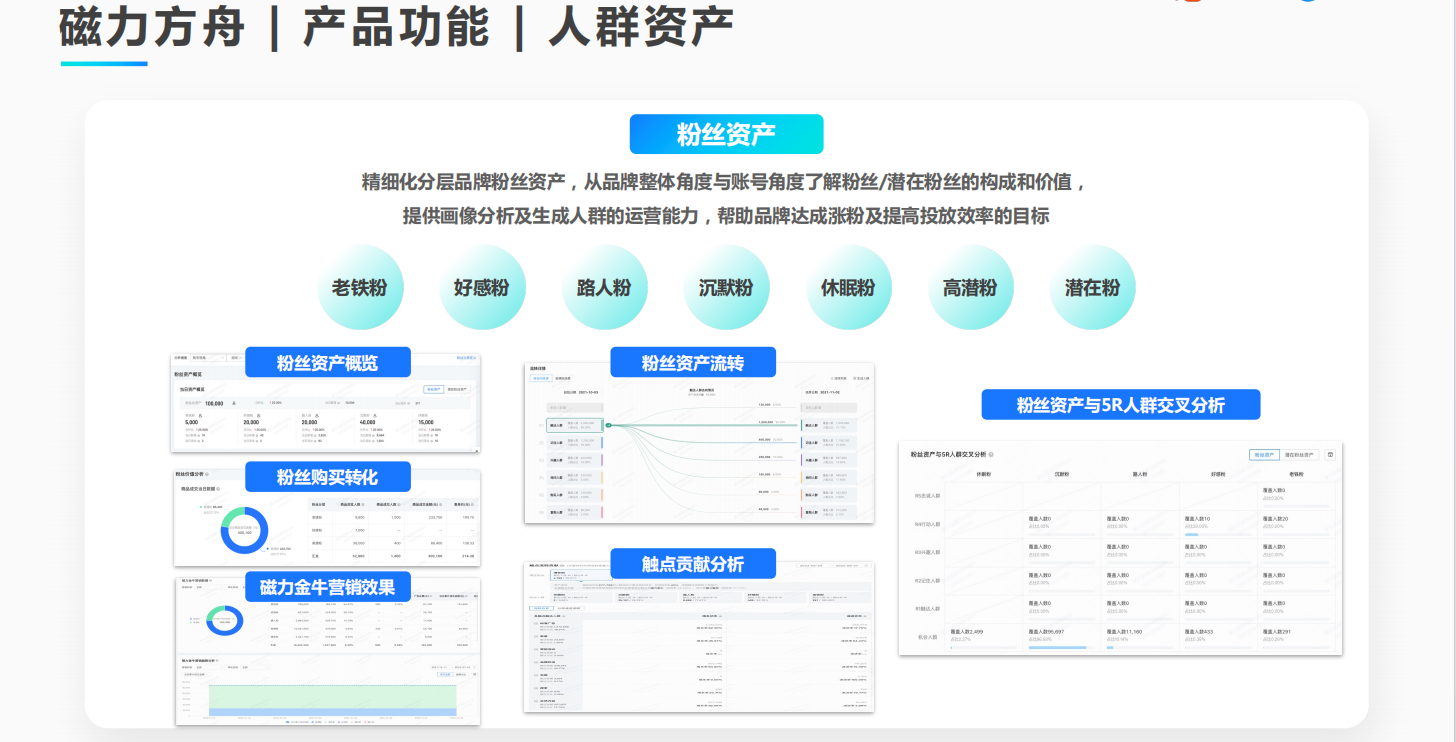Click the 好感粉 column header in table
Viewport: 1456px width, 742px height.
[x=1218, y=475]
